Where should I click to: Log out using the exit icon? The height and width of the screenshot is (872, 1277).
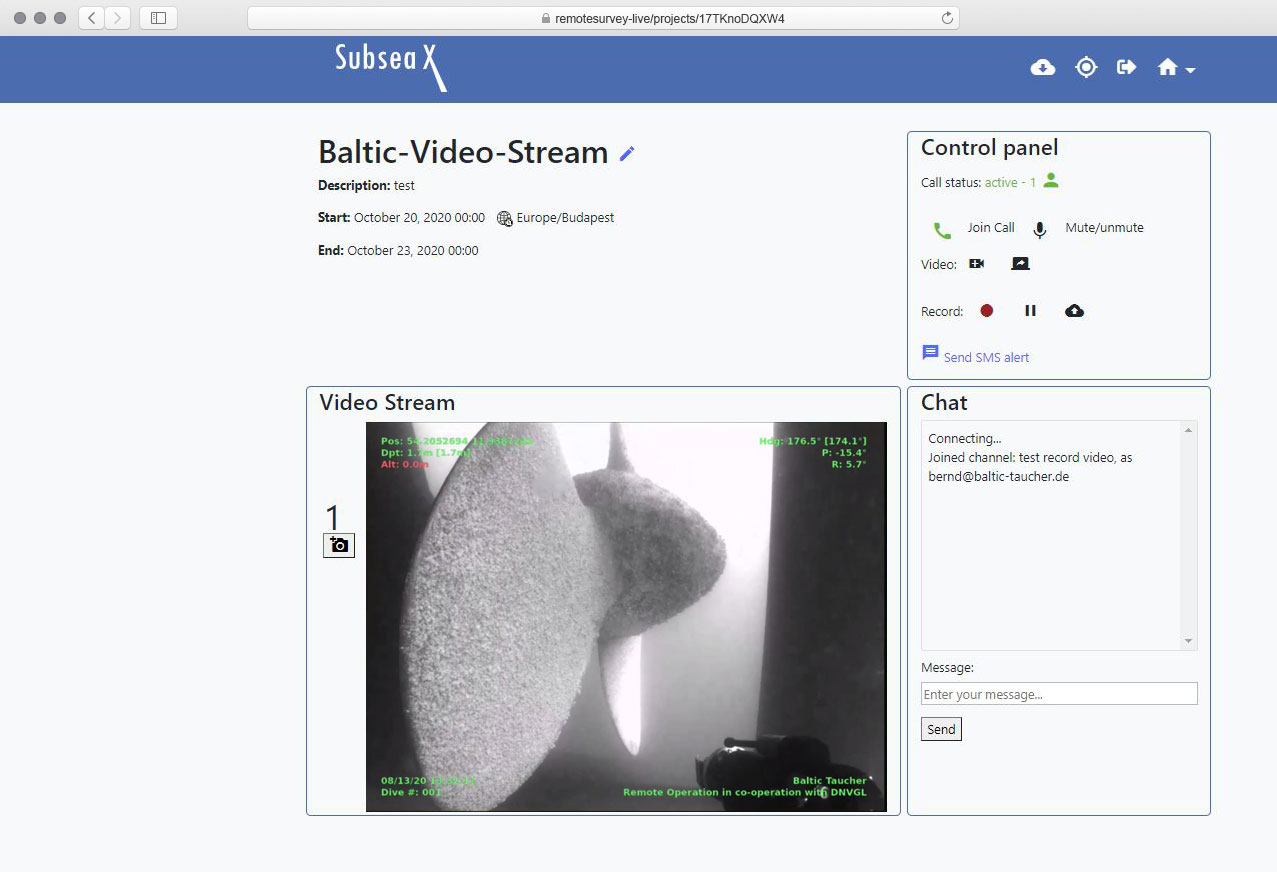click(x=1127, y=67)
